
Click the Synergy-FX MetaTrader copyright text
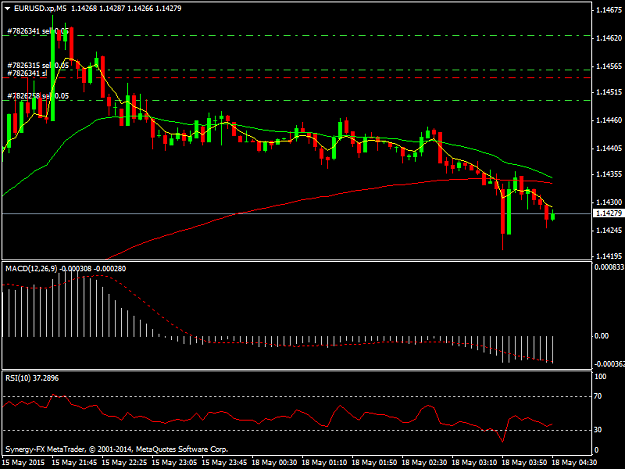click(x=117, y=449)
